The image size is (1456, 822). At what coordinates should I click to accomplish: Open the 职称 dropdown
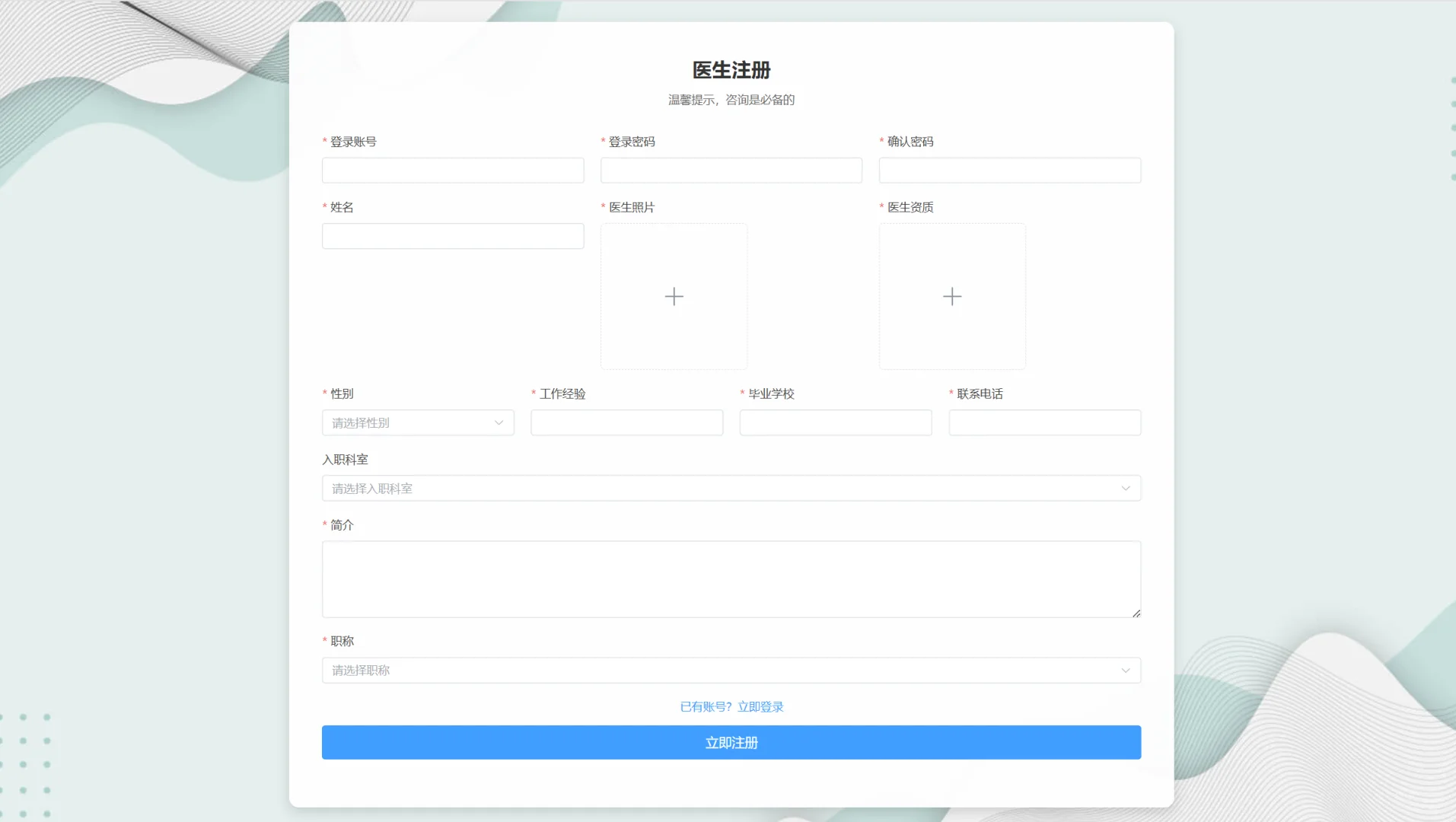[731, 671]
